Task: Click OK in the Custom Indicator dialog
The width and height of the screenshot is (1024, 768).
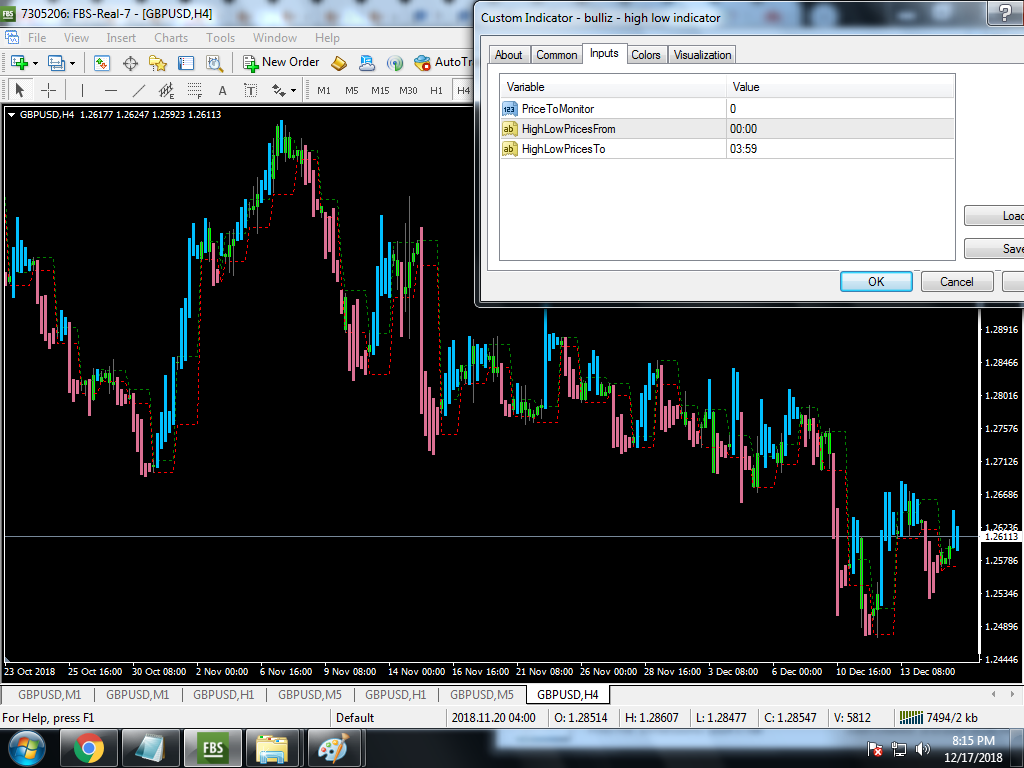Action: (x=876, y=281)
